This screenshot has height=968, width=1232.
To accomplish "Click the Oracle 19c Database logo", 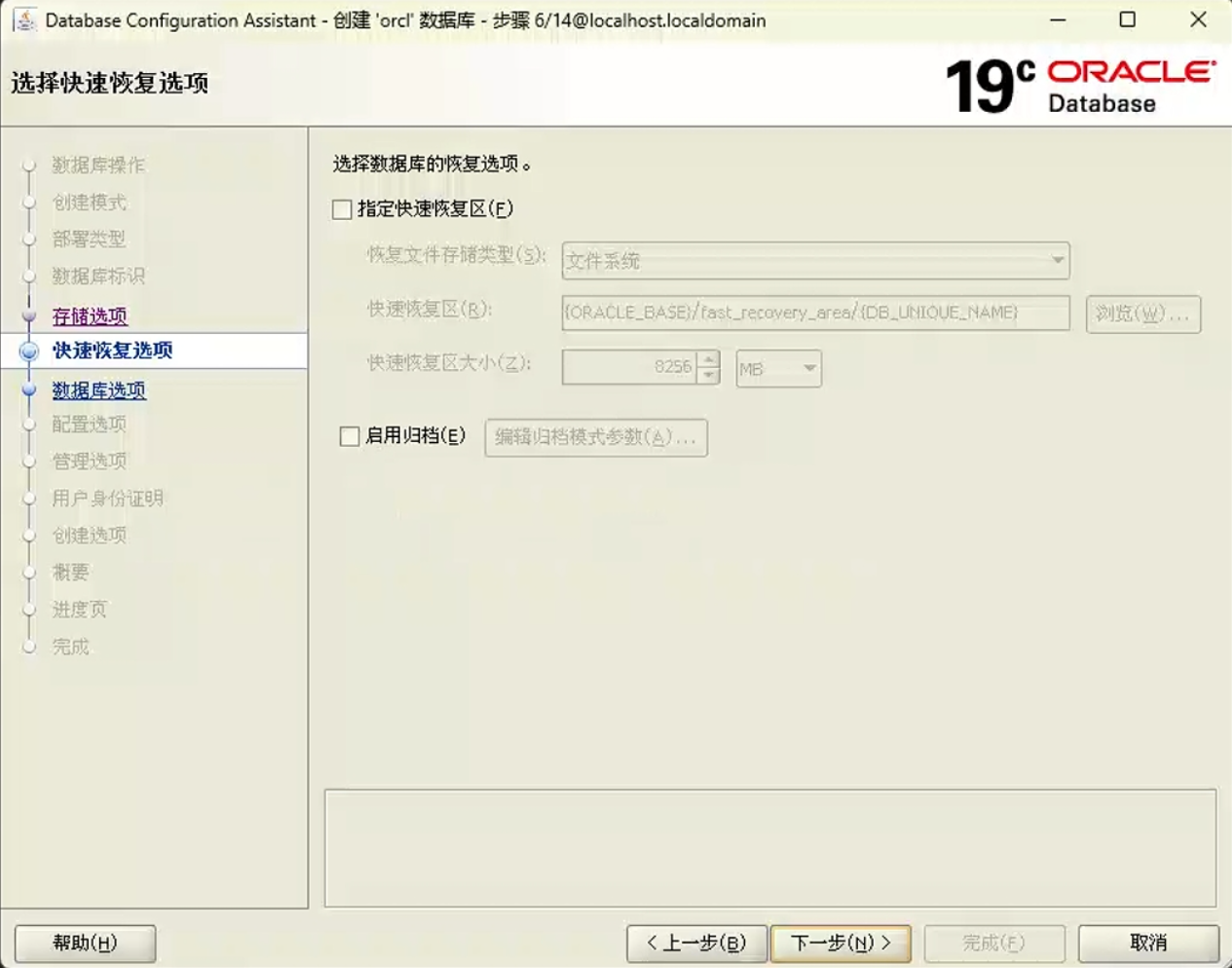I will (1080, 86).
